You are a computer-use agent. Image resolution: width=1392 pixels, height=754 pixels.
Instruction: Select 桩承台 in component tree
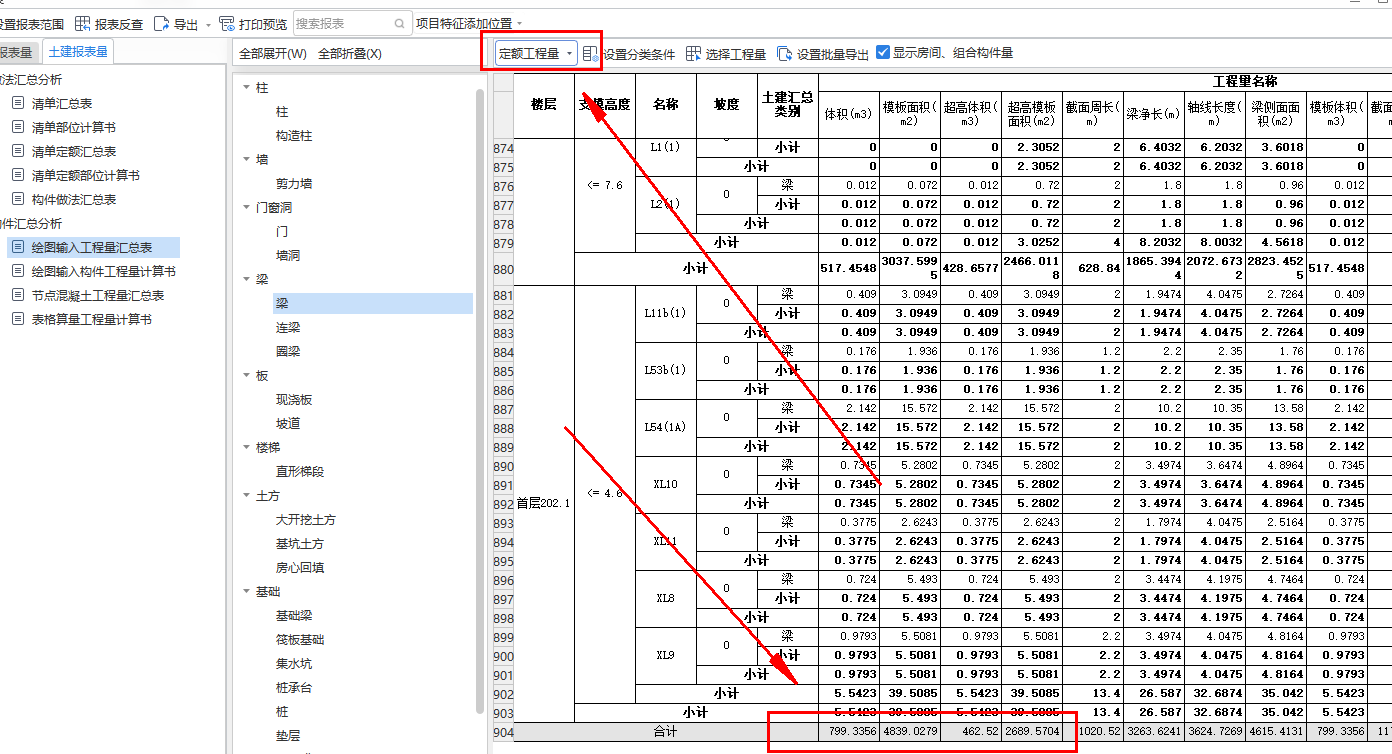click(294, 687)
